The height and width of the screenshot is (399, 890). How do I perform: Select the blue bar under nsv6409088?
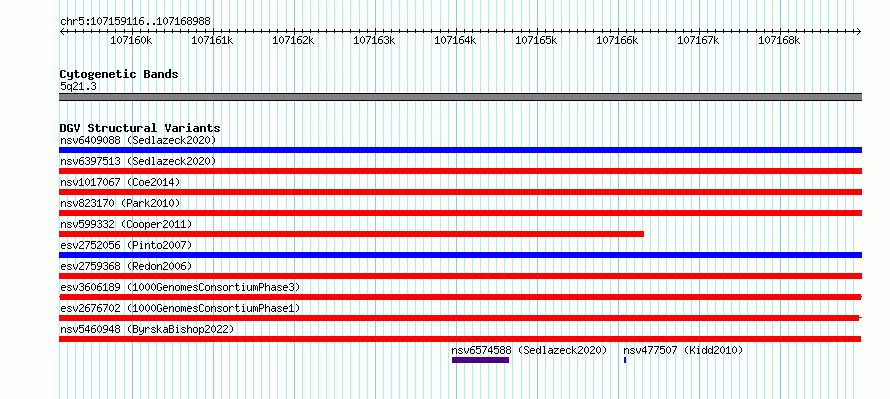point(460,150)
